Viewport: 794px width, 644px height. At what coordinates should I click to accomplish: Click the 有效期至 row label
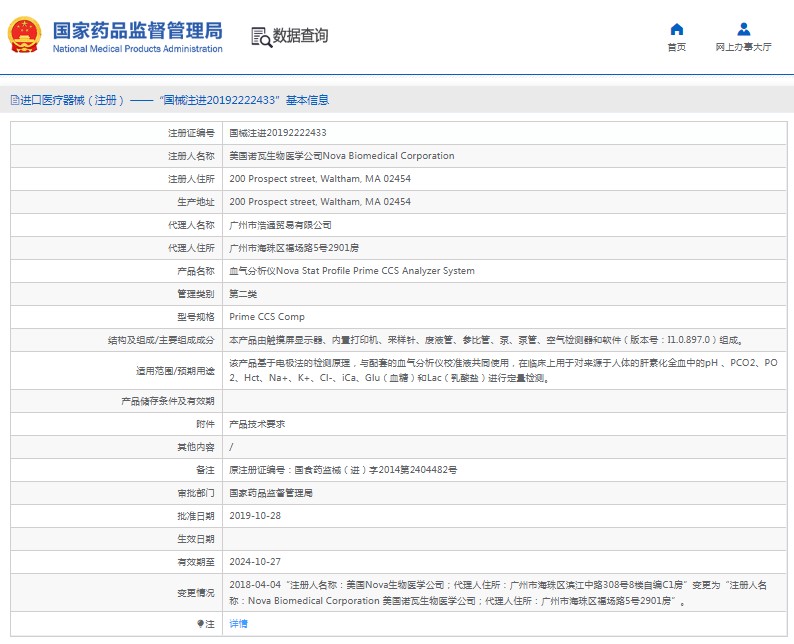point(196,562)
